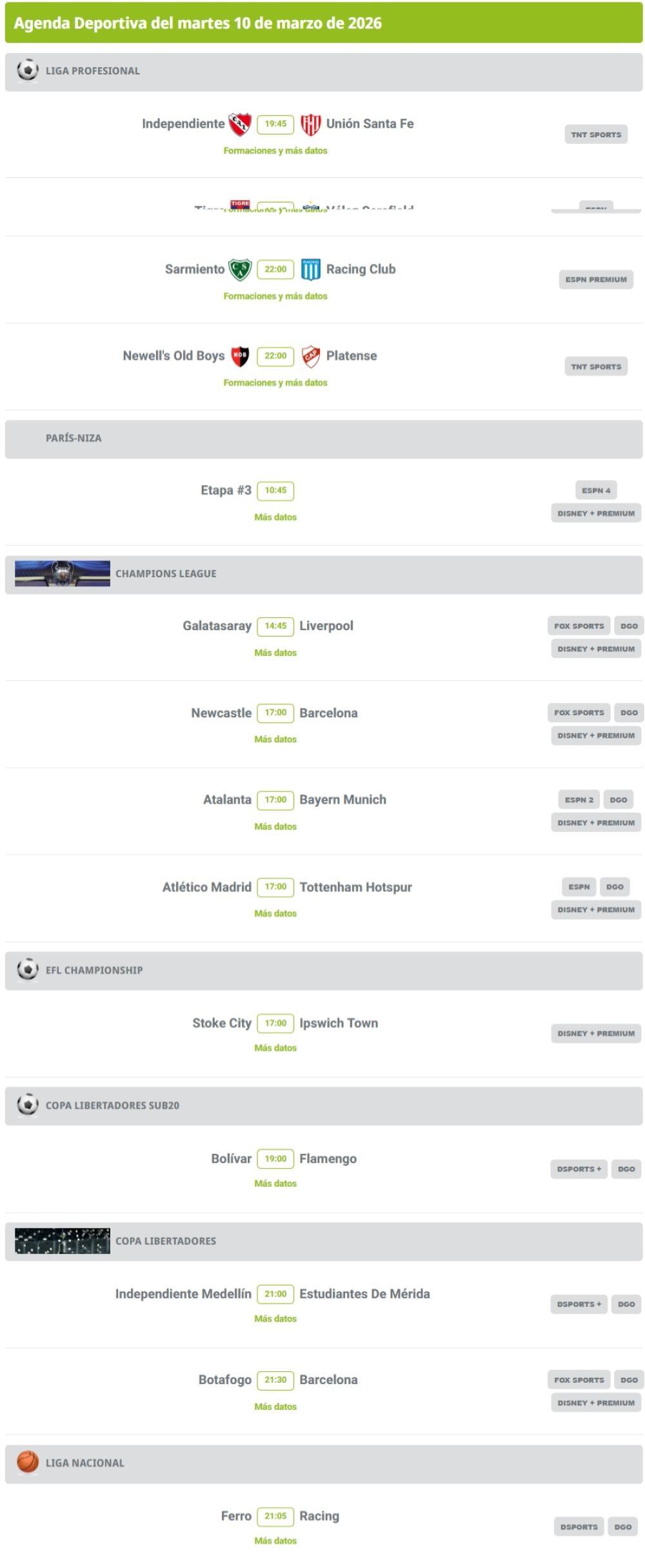645x1568 pixels.
Task: Select TNT Sports badge for Independiente match
Action: click(595, 134)
